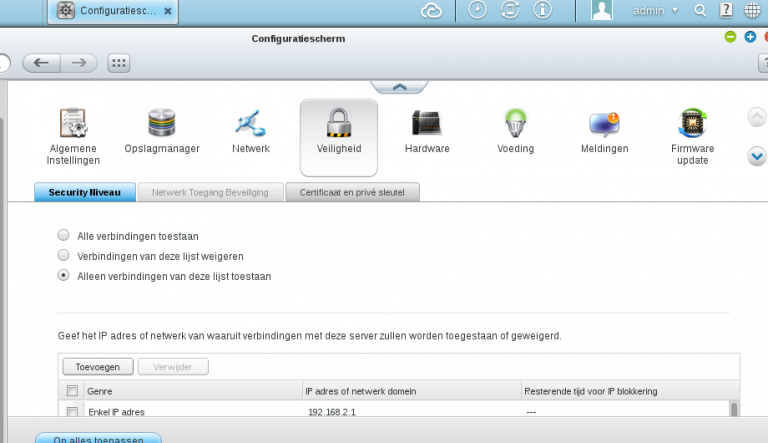This screenshot has height=443, width=768.
Task: Sort by IP adres of netwerk domein column
Action: coord(411,391)
